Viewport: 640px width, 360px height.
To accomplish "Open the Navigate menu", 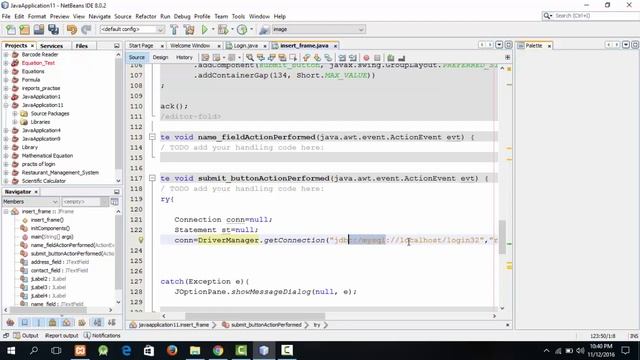I will coord(100,16).
